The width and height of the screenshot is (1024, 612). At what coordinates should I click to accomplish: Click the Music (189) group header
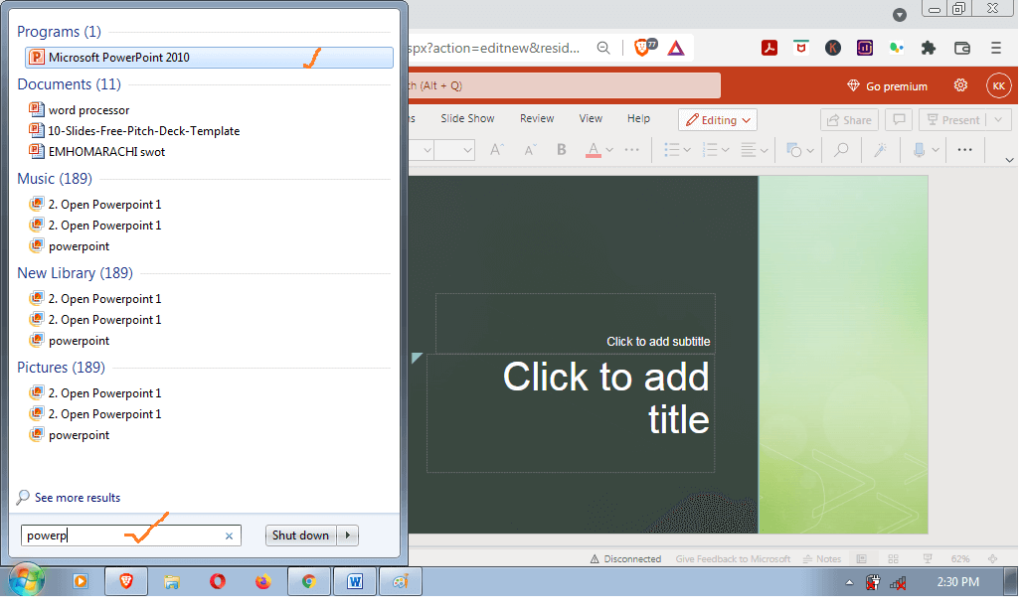[54, 179]
